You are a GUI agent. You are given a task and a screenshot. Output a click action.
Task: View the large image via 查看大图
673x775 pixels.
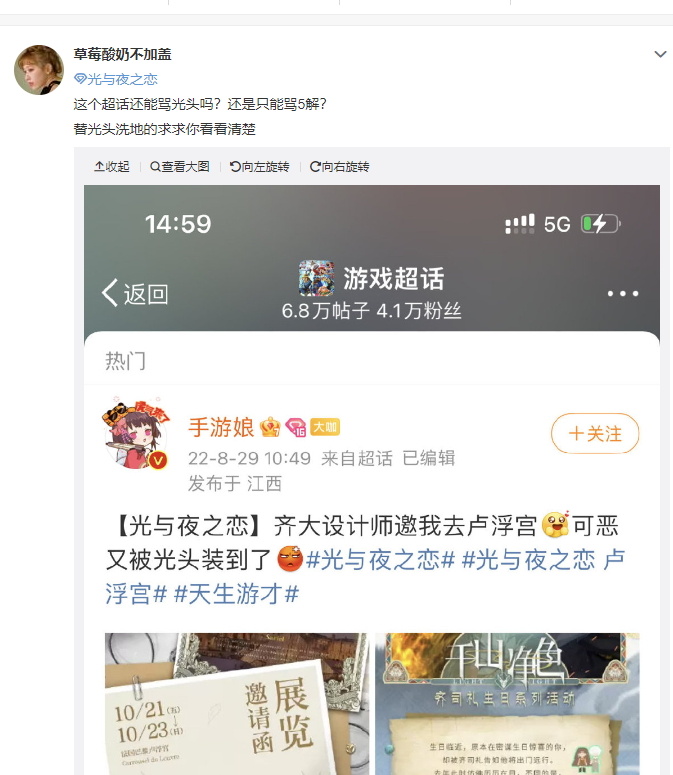180,167
